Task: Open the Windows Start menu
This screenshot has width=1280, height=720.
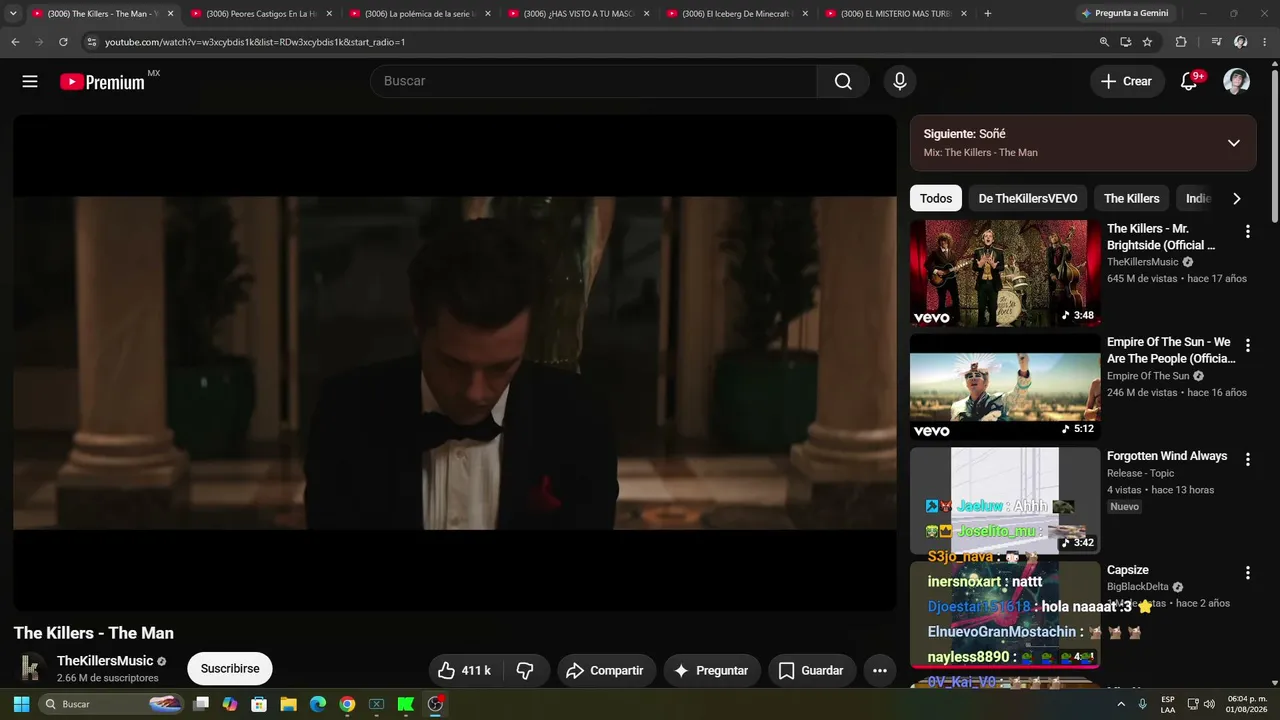Action: click(21, 704)
